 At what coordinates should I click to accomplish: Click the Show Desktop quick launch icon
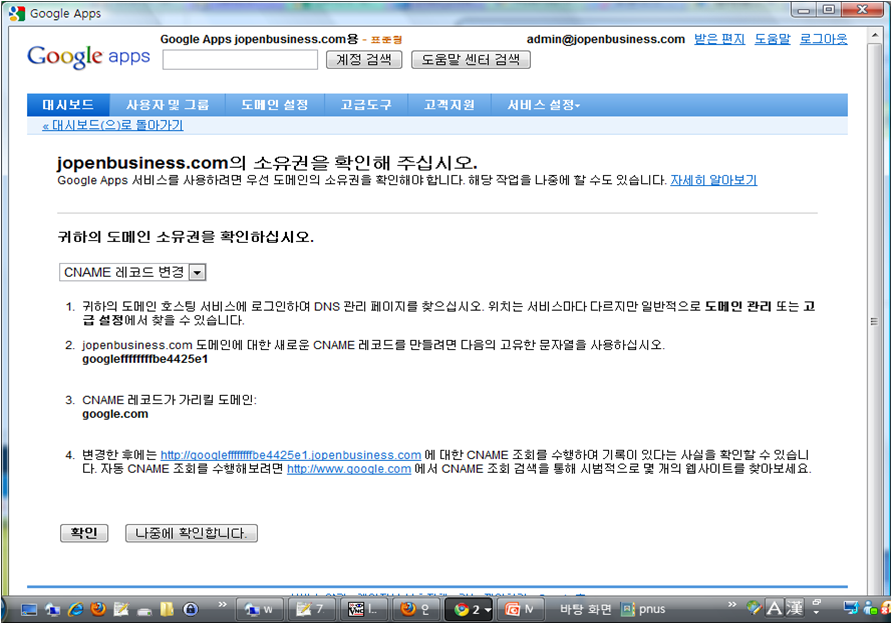coord(29,609)
